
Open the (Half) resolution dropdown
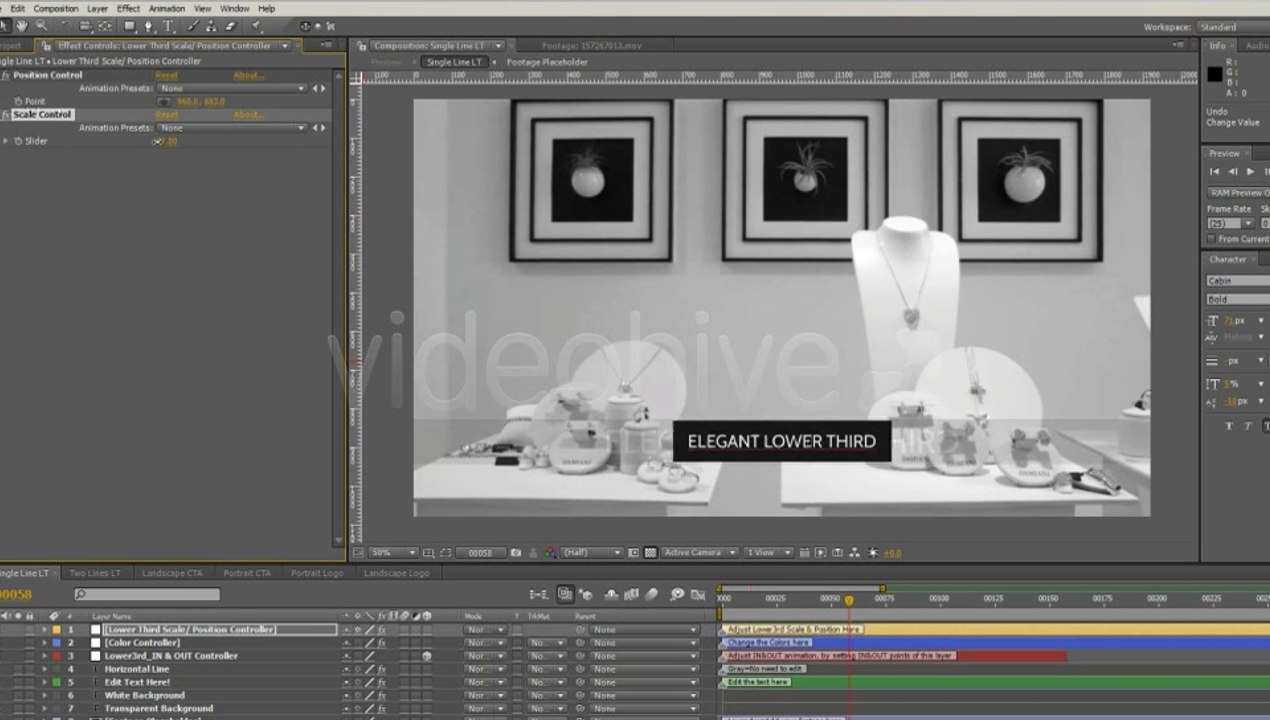[592, 553]
